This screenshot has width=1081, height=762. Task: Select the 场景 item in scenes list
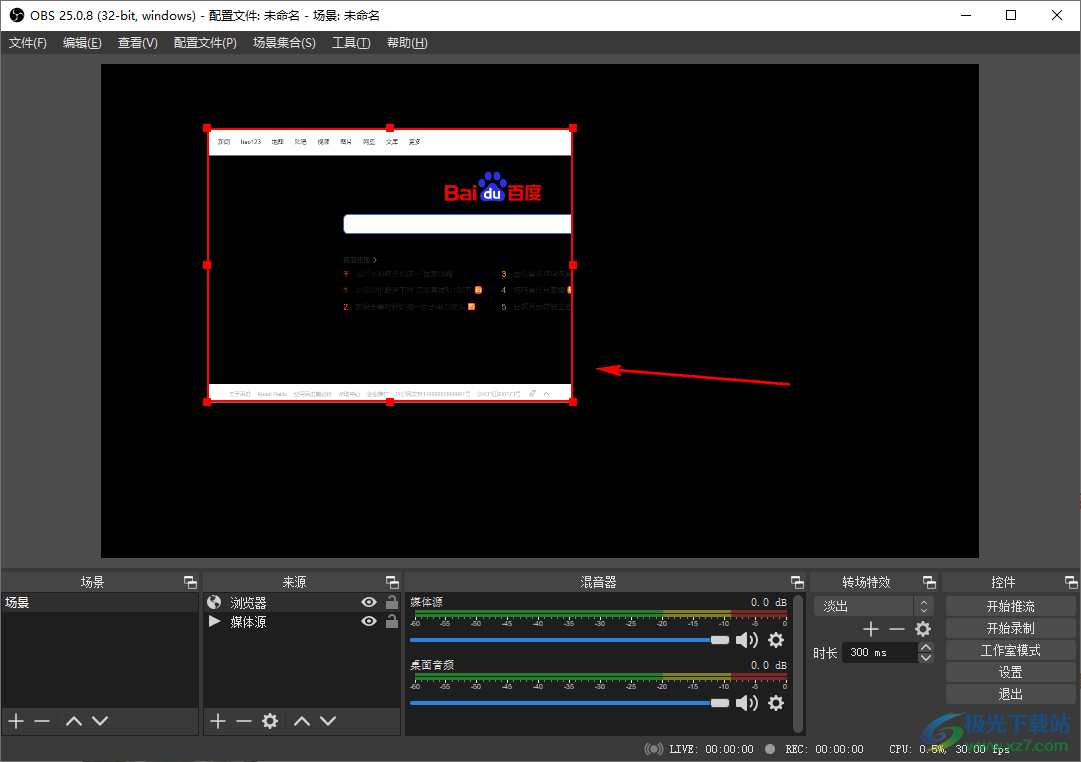point(100,603)
